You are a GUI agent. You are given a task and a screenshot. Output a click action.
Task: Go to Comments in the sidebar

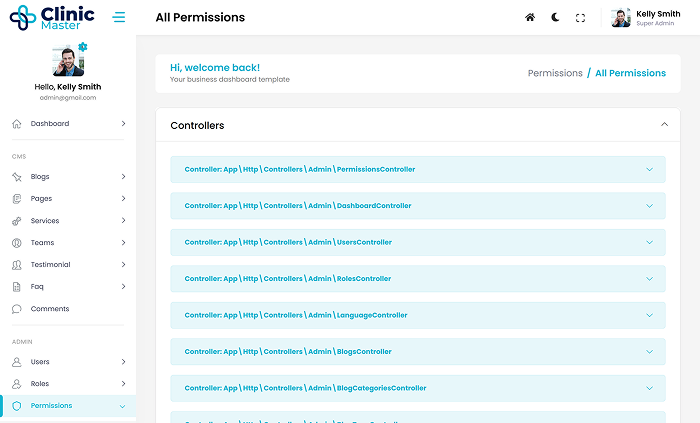tap(50, 309)
